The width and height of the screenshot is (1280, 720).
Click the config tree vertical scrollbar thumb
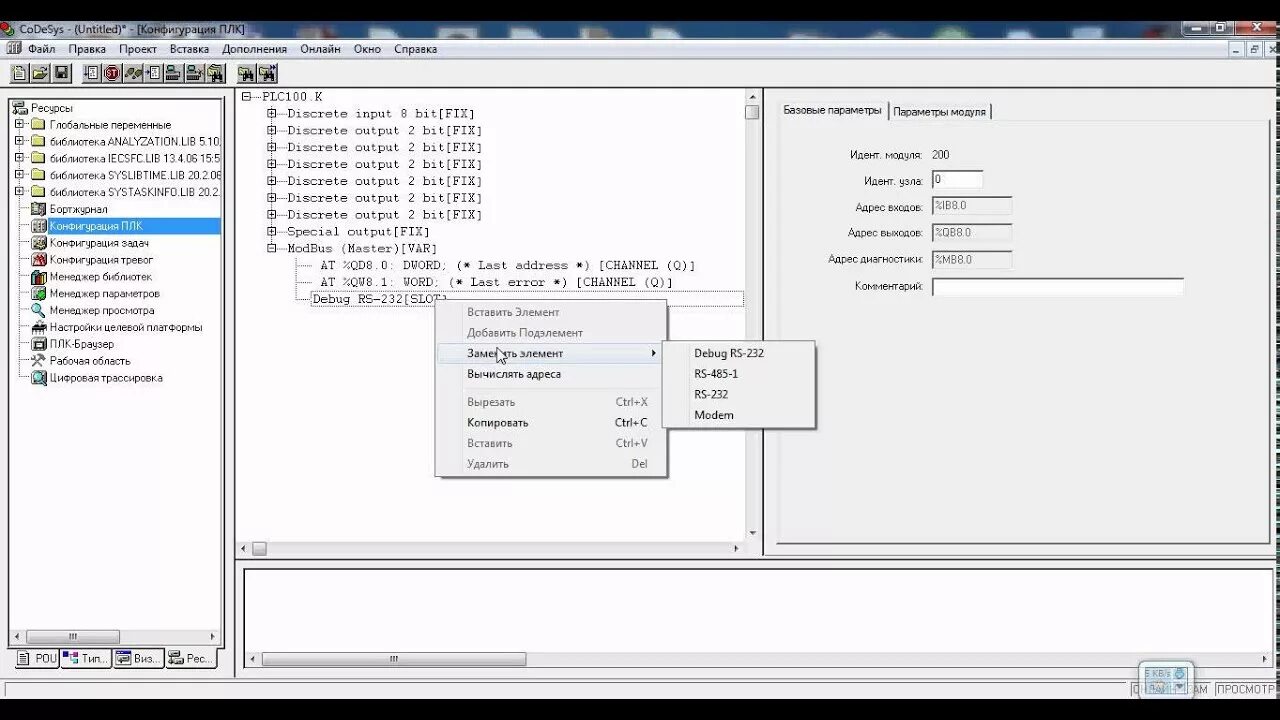[752, 112]
